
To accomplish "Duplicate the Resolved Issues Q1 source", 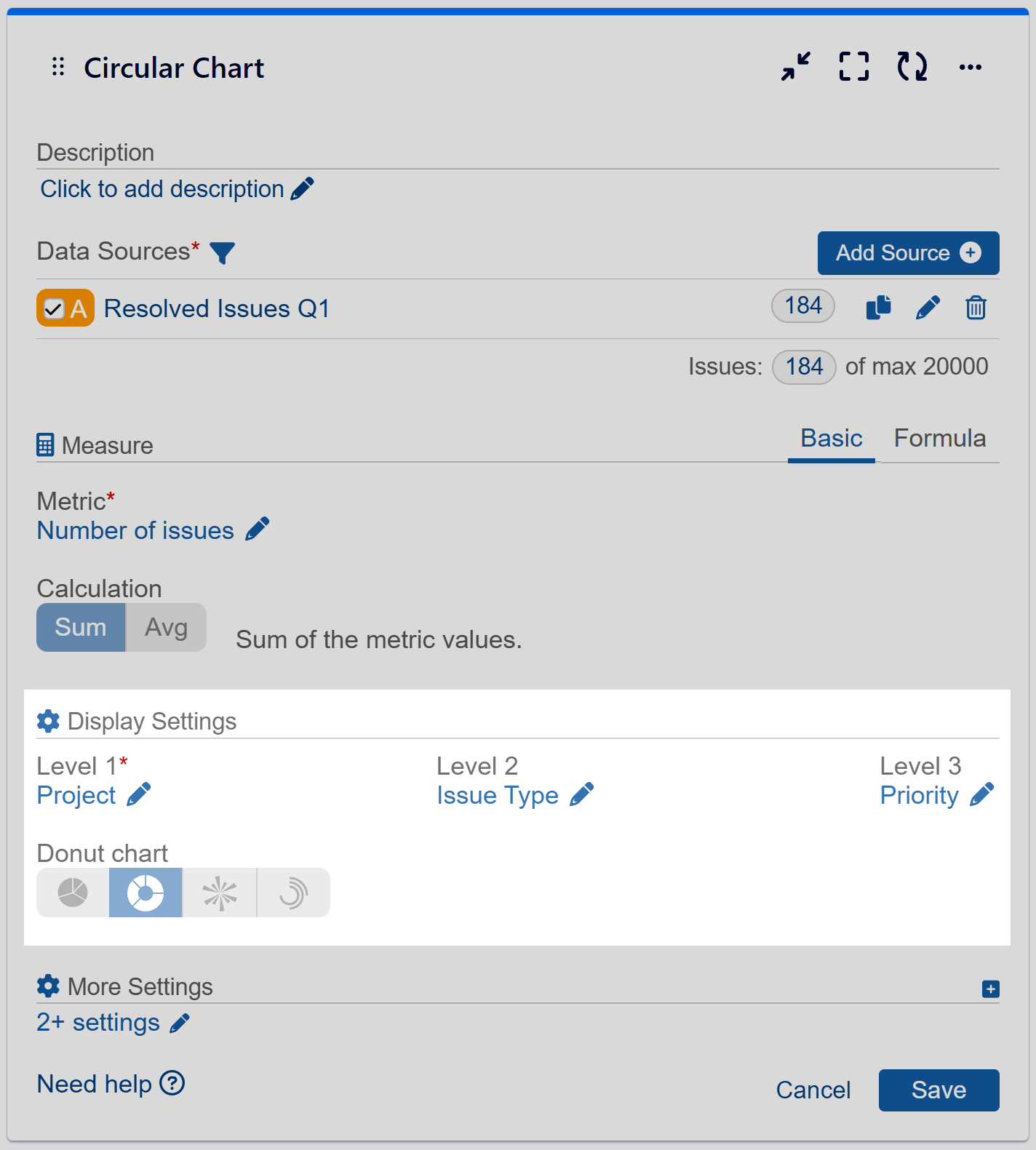I will 879,308.
